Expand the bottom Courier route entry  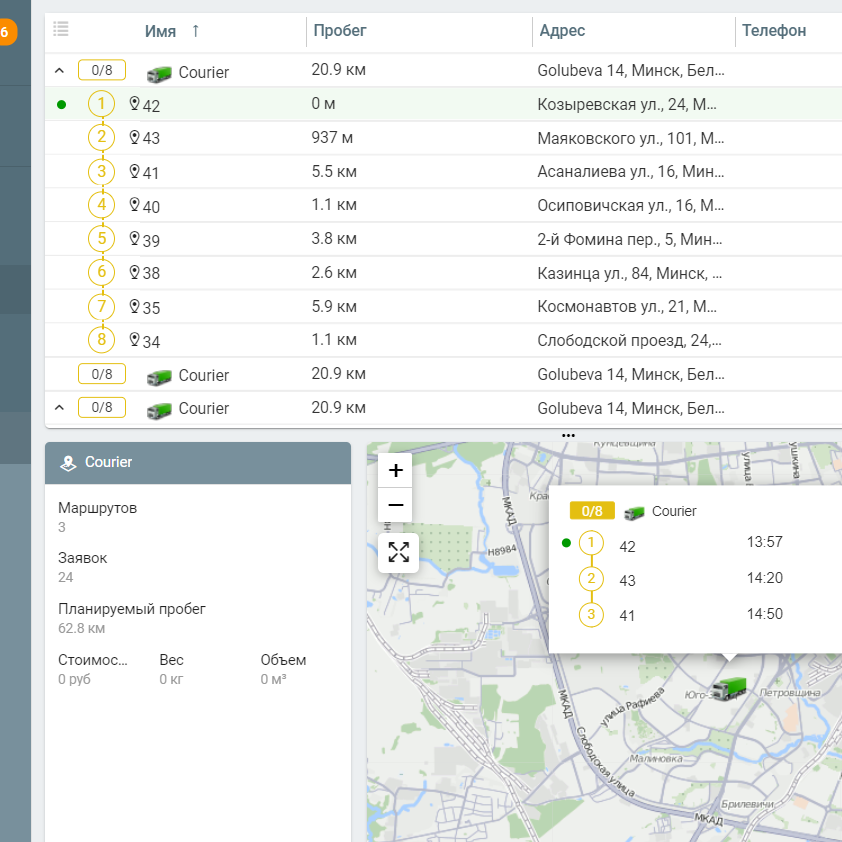(58, 408)
